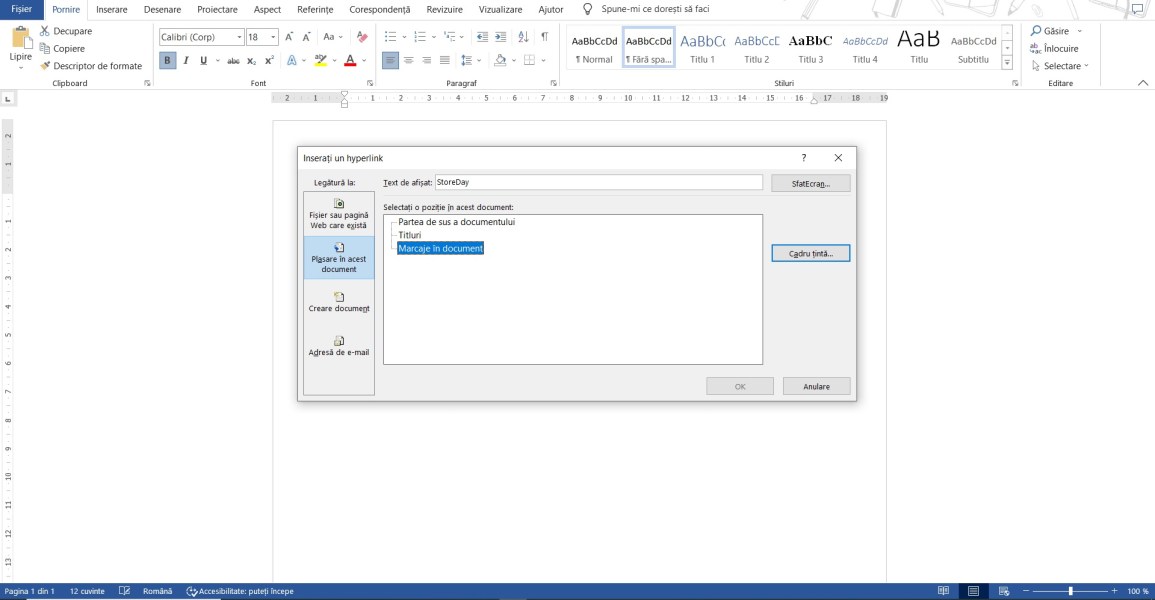Sort paragraph text A to Z
This screenshot has height=600, width=1155.
523,37
